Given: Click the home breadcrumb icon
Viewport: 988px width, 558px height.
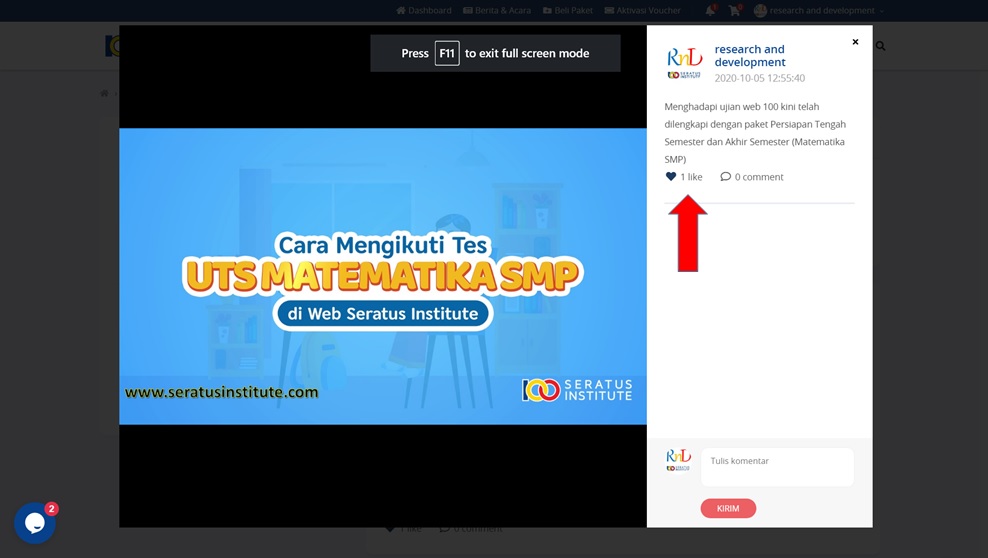Looking at the screenshot, I should [104, 93].
